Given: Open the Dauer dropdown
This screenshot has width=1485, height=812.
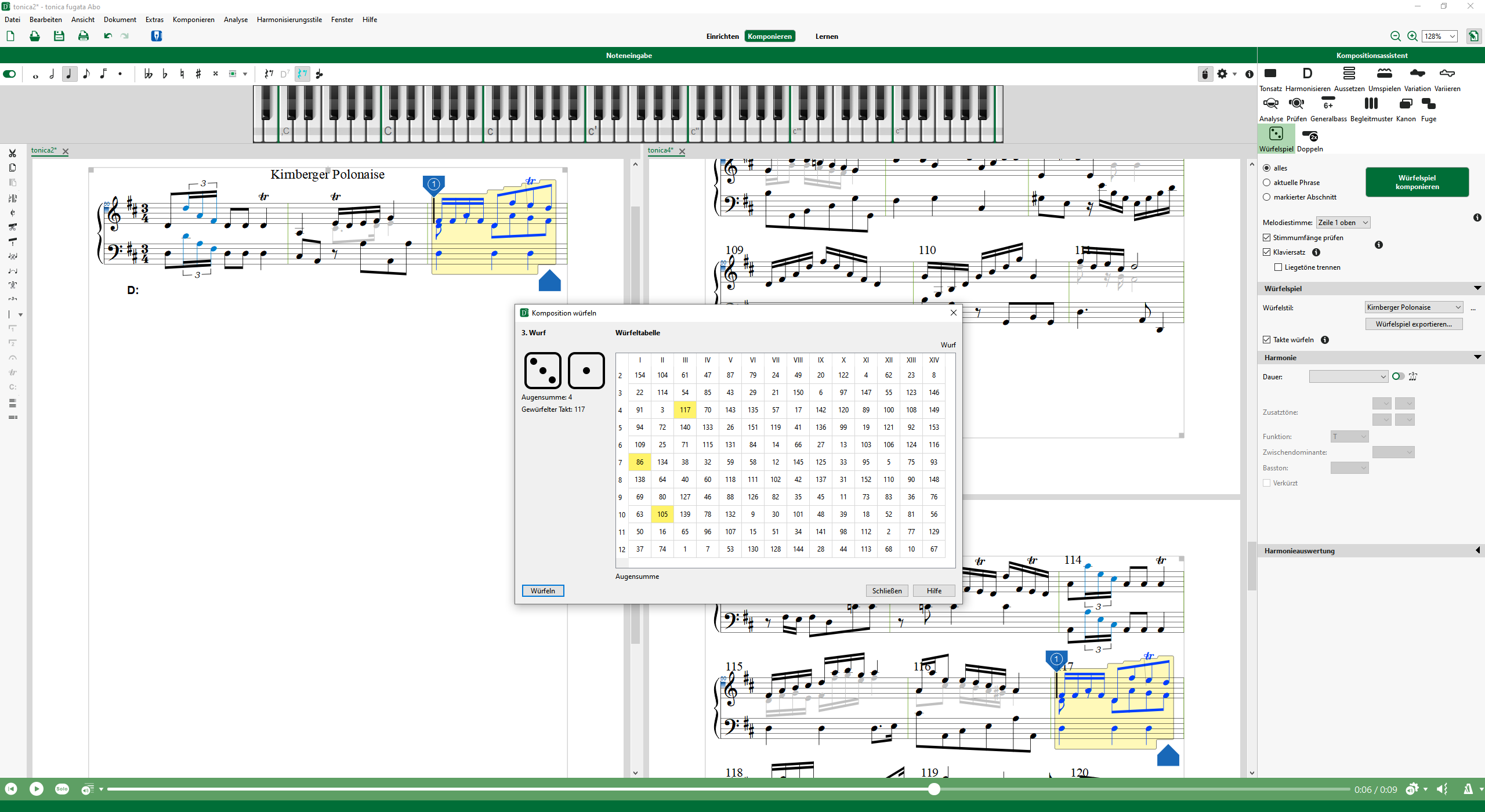Looking at the screenshot, I should 1348,376.
